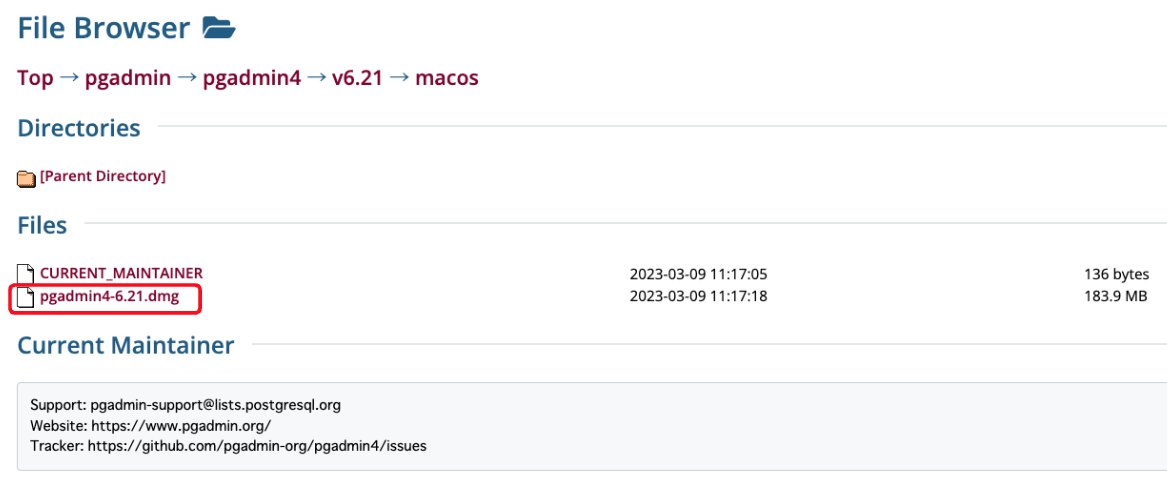This screenshot has height=487, width=1167.
Task: Go to Top in the breadcrumb
Action: pos(35,77)
